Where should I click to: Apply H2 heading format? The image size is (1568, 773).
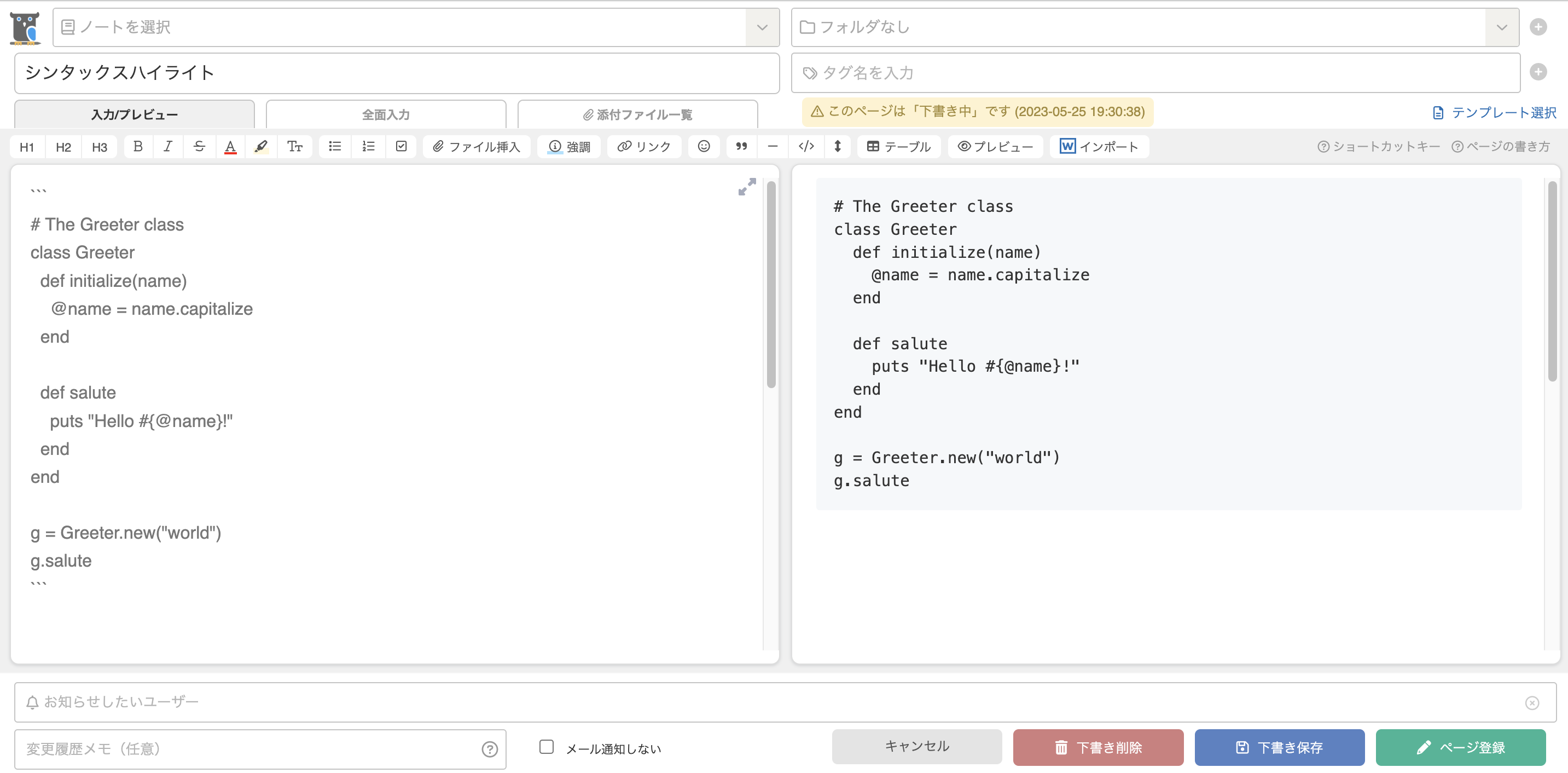tap(63, 147)
